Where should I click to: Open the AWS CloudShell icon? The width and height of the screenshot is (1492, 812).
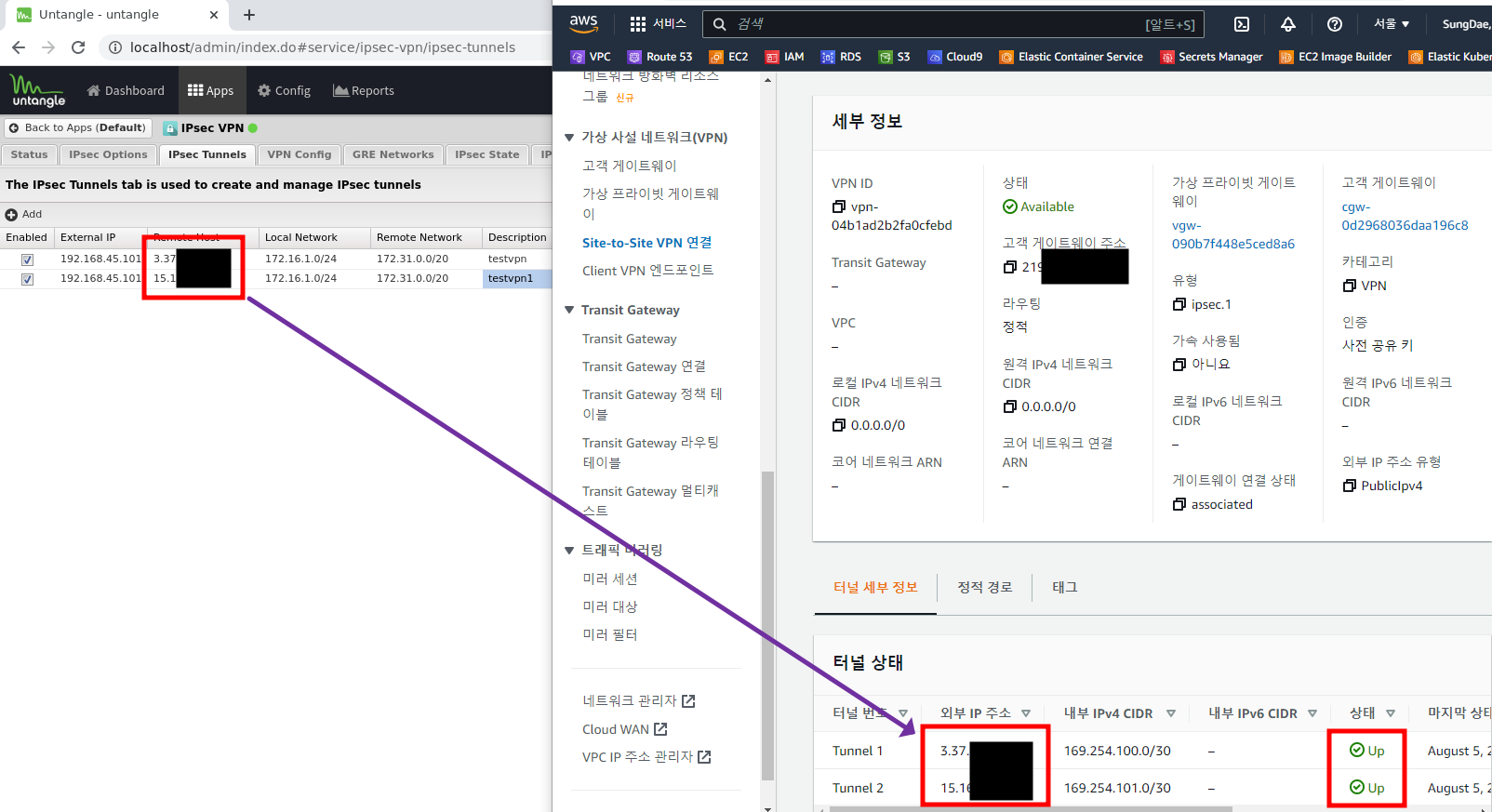click(x=1242, y=24)
